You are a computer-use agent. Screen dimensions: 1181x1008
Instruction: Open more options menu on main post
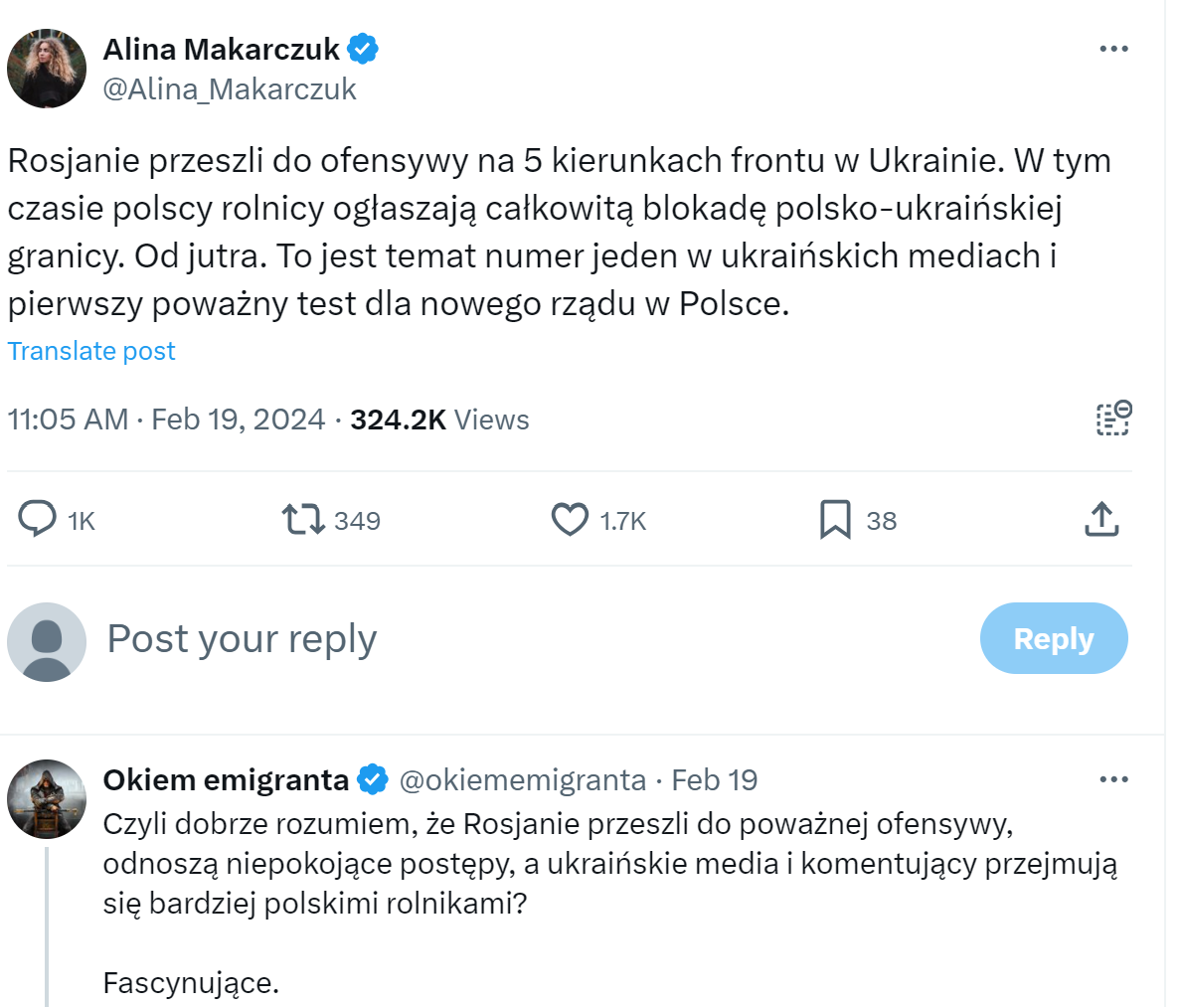tap(1113, 49)
